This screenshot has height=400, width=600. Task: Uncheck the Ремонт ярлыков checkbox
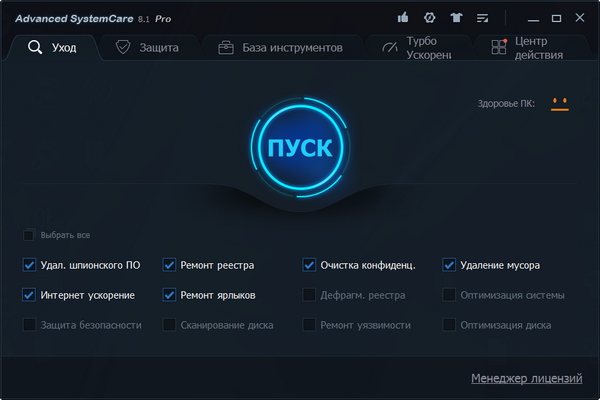pos(169,295)
